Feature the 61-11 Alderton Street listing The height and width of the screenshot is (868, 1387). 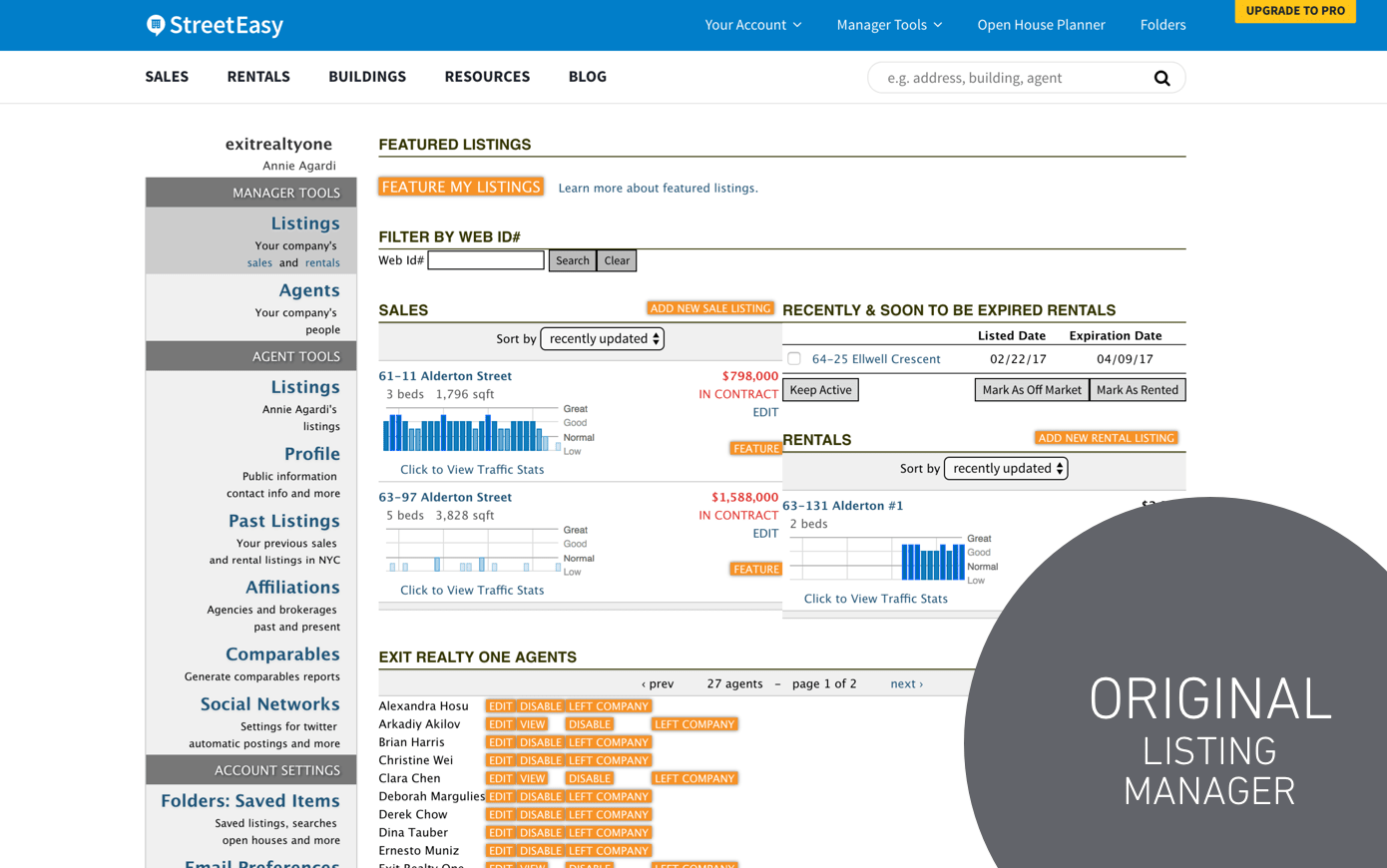click(756, 449)
